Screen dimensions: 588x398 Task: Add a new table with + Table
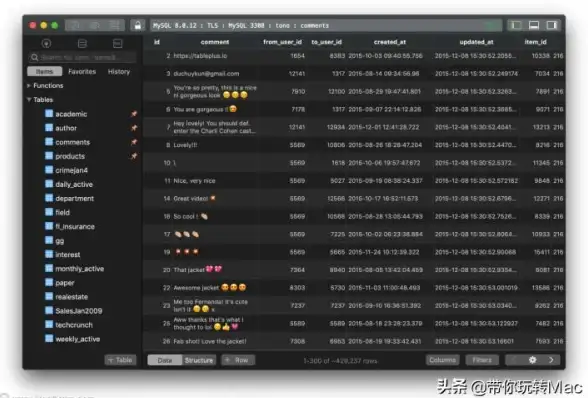[x=120, y=360]
